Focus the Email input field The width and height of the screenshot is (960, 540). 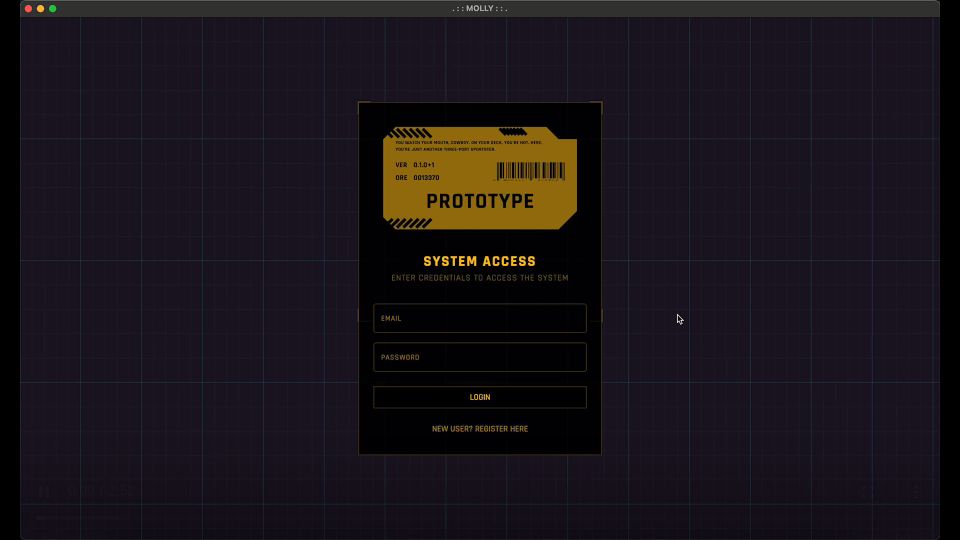pos(479,318)
